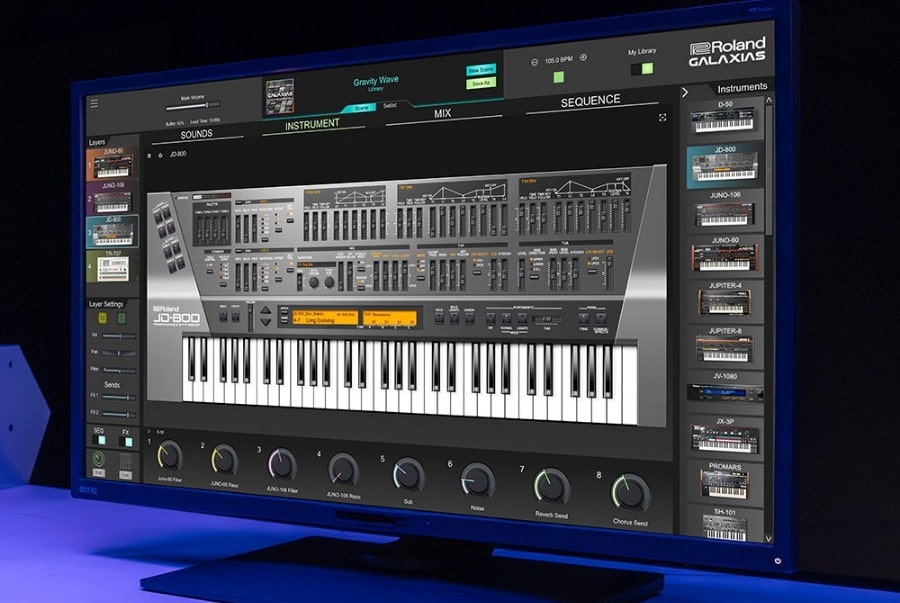This screenshot has height=603, width=900.
Task: Switch to the Scene tab
Action: pyautogui.click(x=361, y=108)
